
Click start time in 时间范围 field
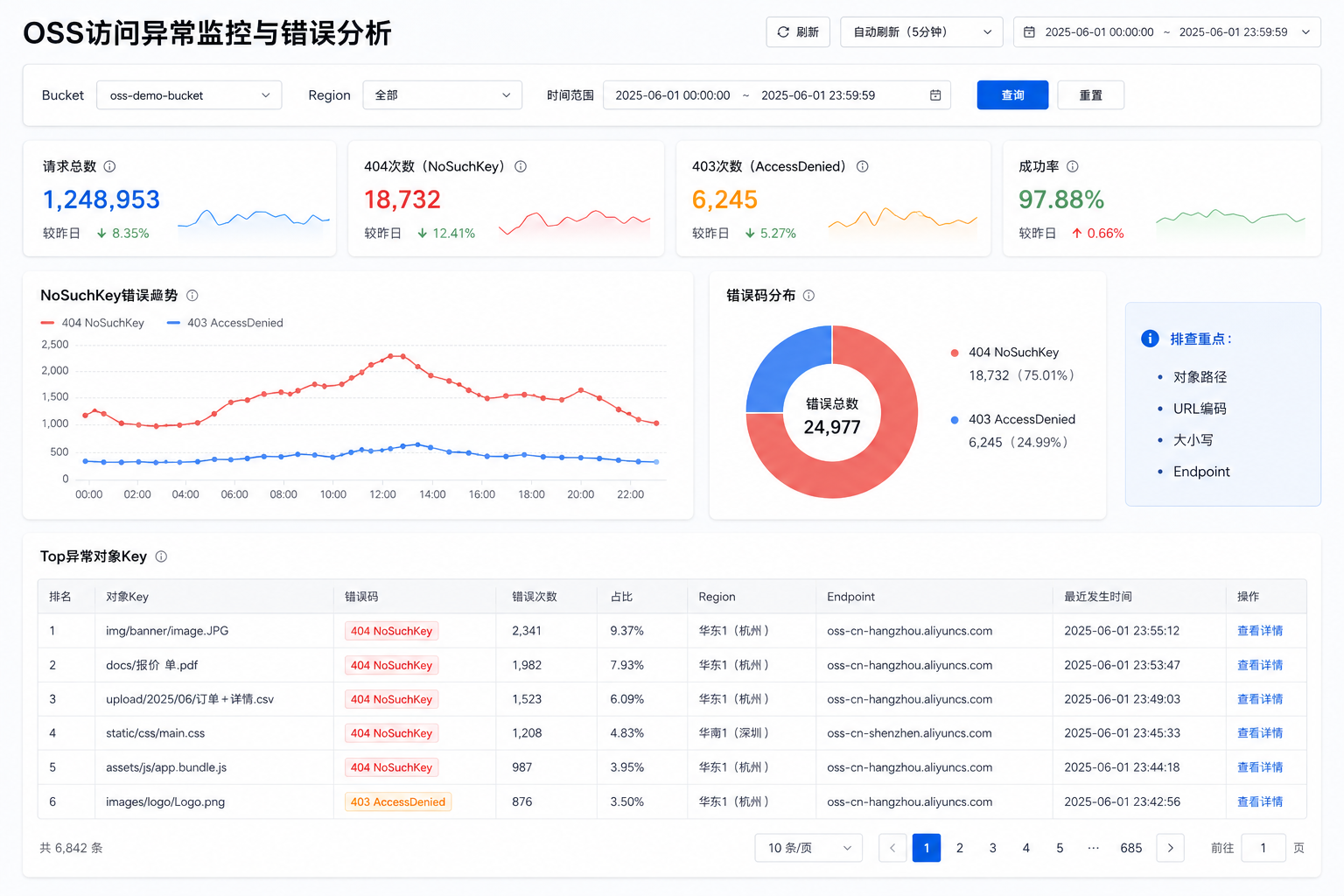click(673, 95)
